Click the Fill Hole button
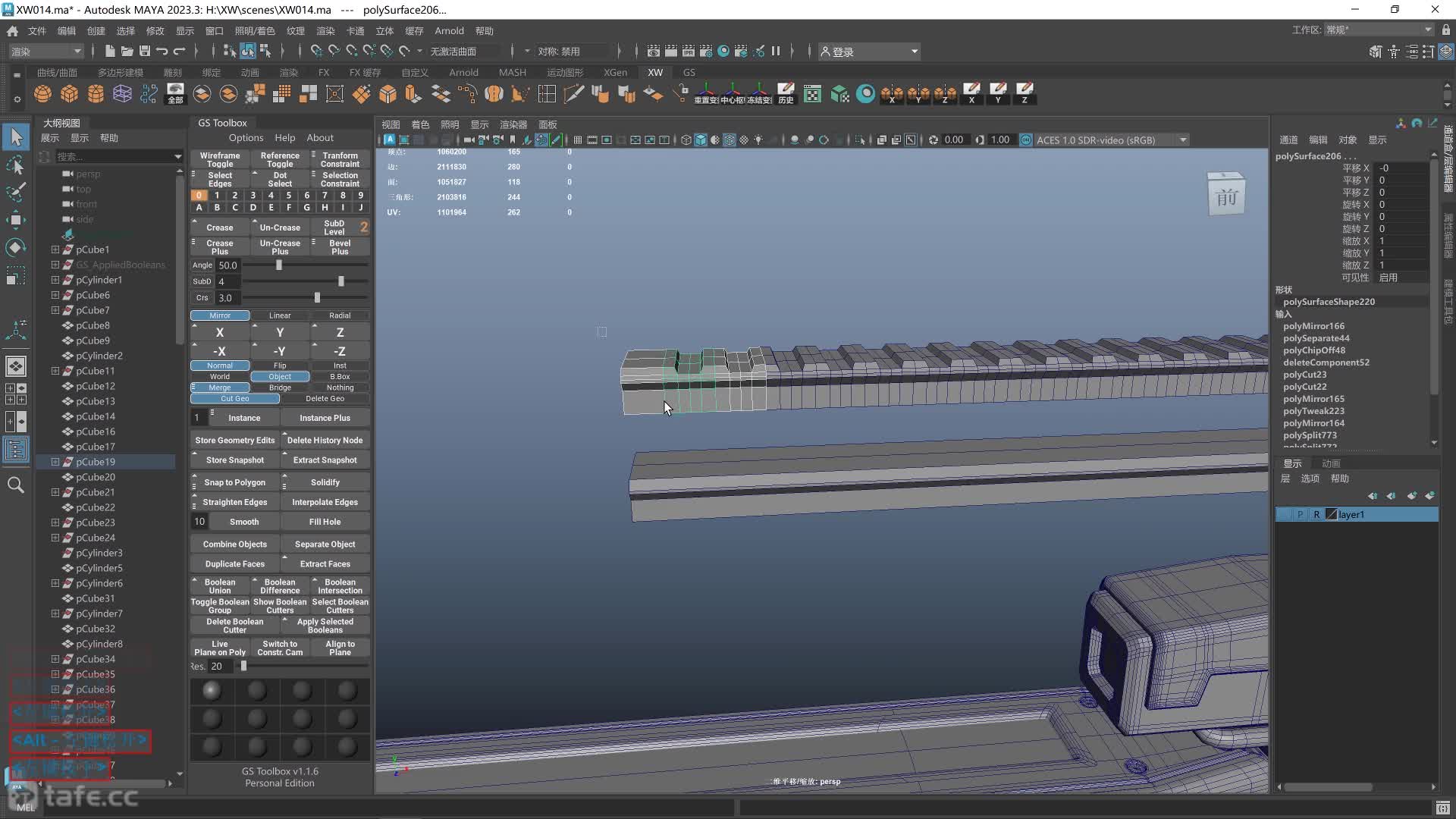This screenshot has height=819, width=1456. 325,522
